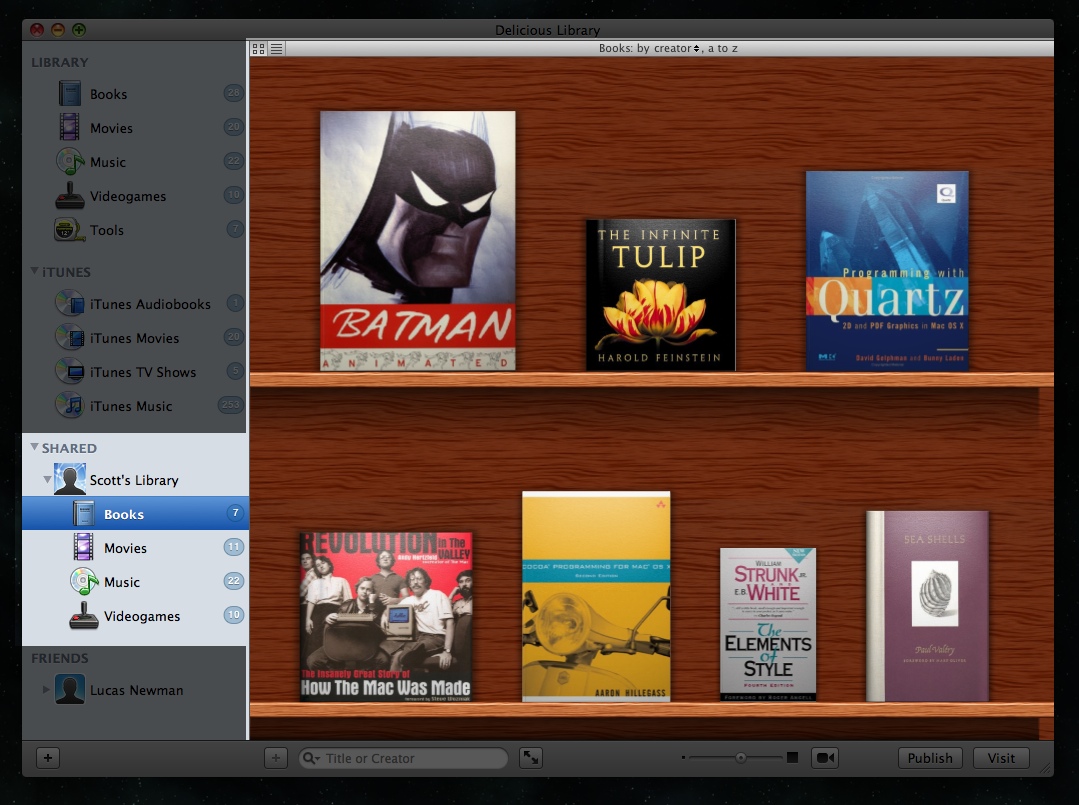Adjust the cover size slider
This screenshot has height=805, width=1079.
click(740, 758)
